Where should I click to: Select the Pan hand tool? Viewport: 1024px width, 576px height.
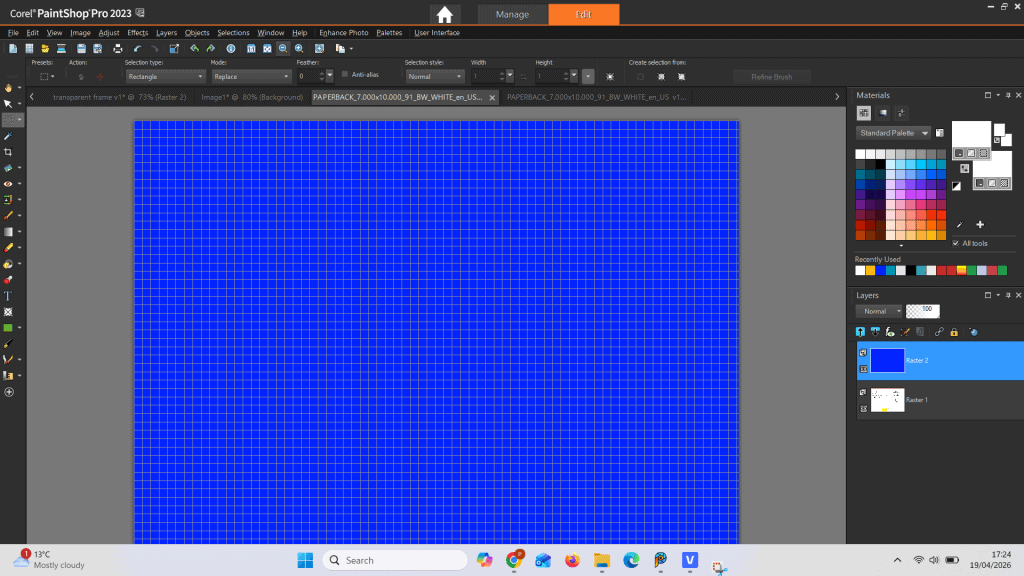8,88
